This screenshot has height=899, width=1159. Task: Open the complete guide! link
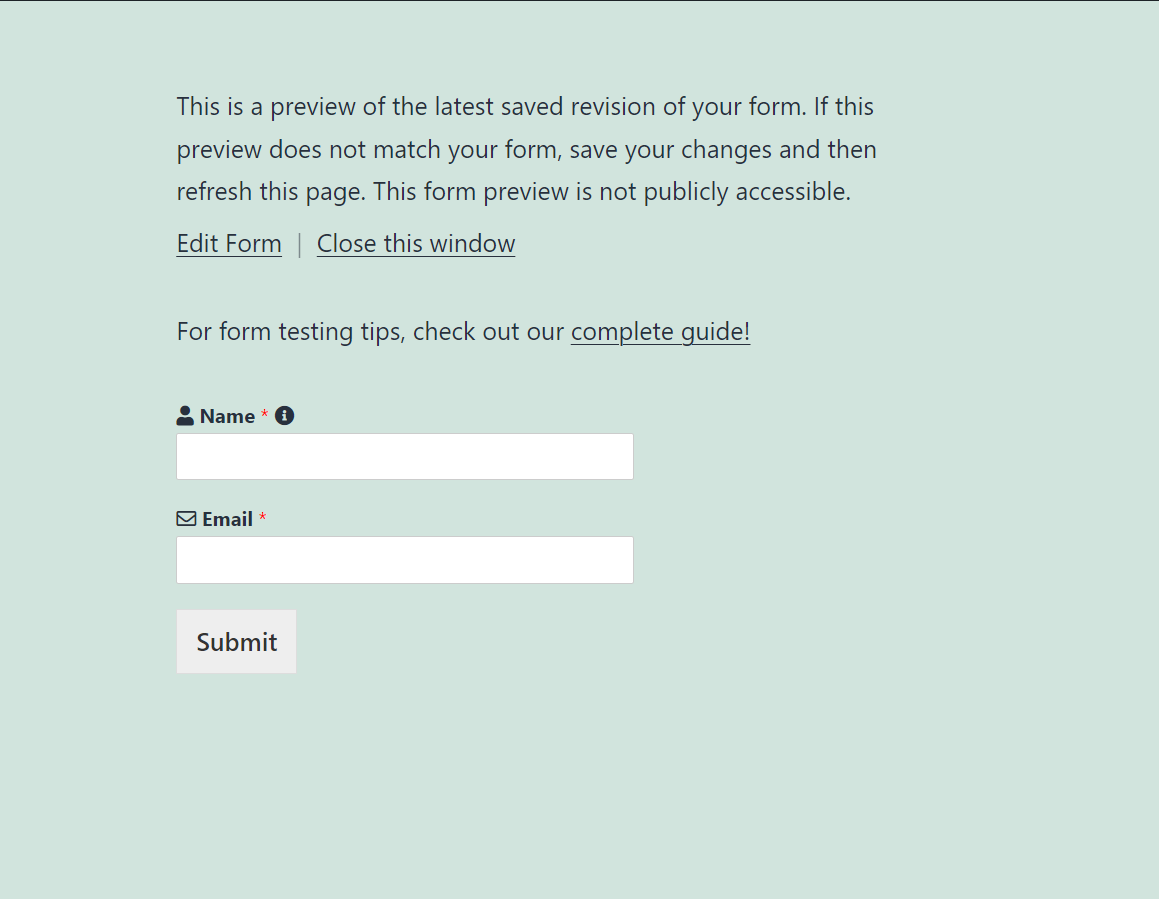click(660, 331)
